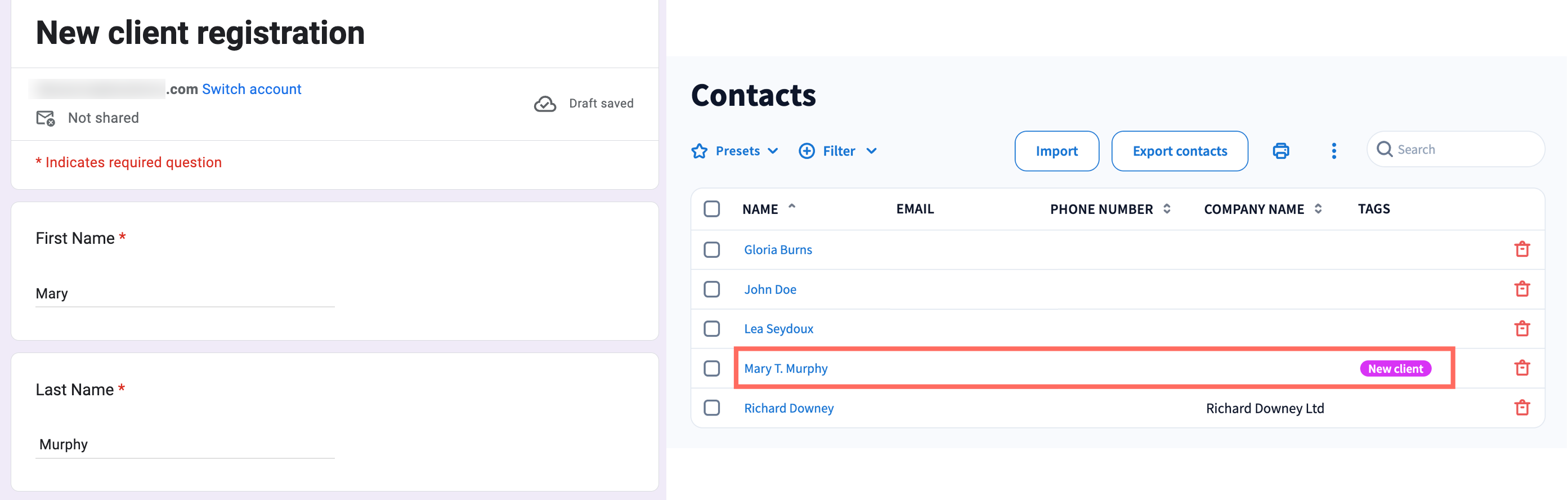Delete the John Doe contact

[1522, 289]
